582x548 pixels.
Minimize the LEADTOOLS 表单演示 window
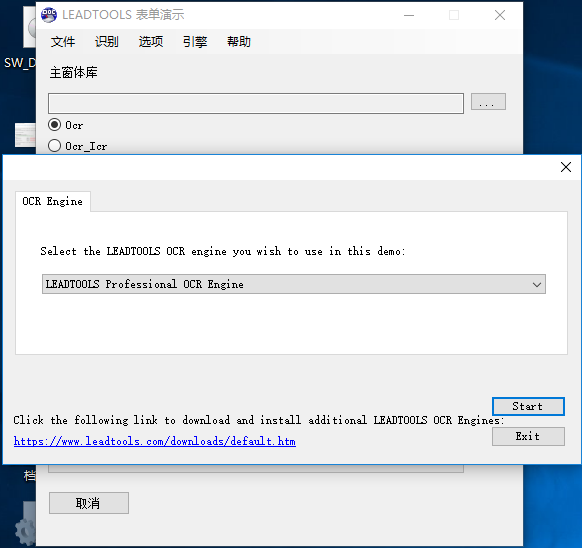point(409,15)
